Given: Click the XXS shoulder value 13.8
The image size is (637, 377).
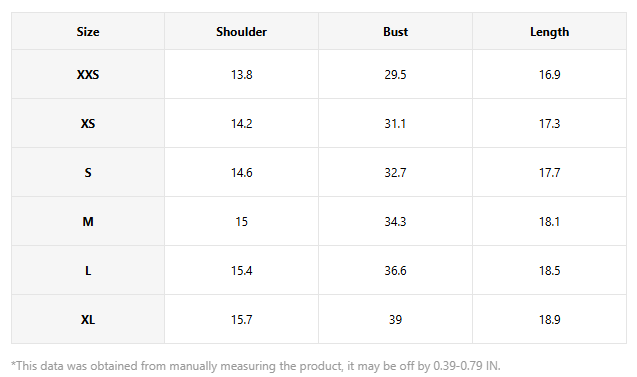Looking at the screenshot, I should (241, 75).
